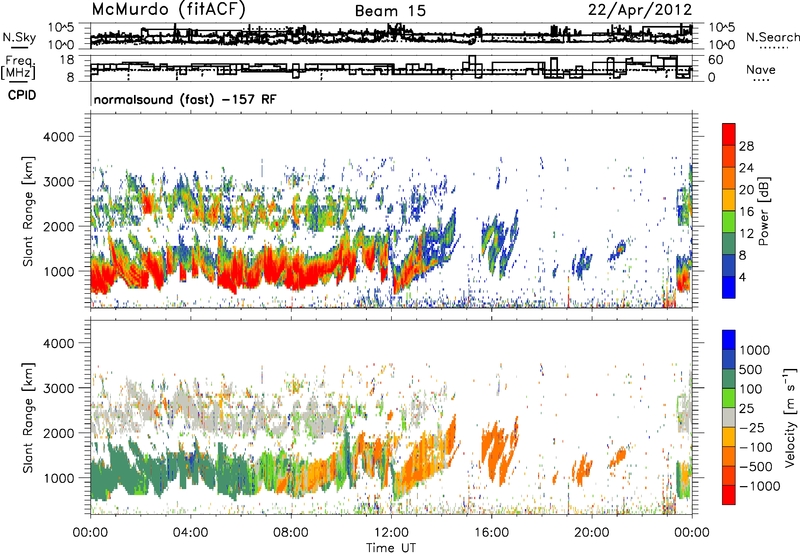Click the frequency step trace plot
Image resolution: width=800 pixels, height=554 pixels.
391,68
